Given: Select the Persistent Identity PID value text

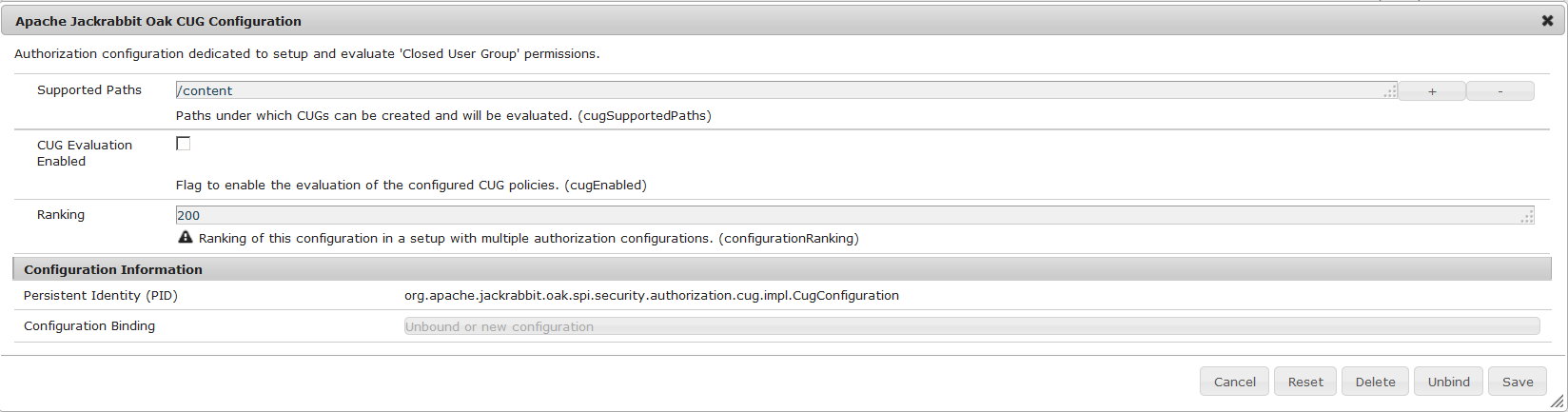Looking at the screenshot, I should pos(652,296).
